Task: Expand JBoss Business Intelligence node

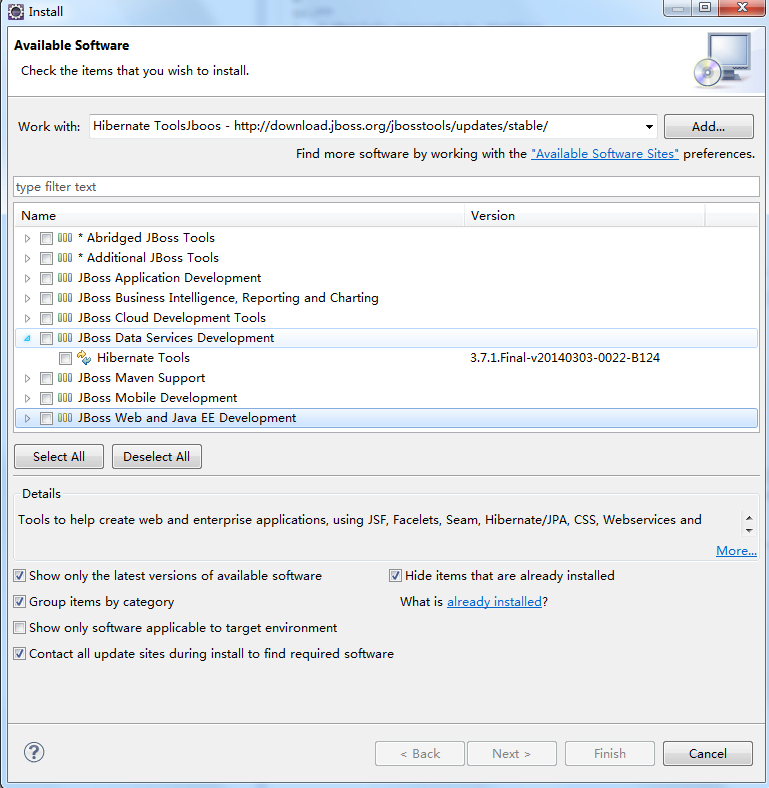Action: pyautogui.click(x=28, y=299)
